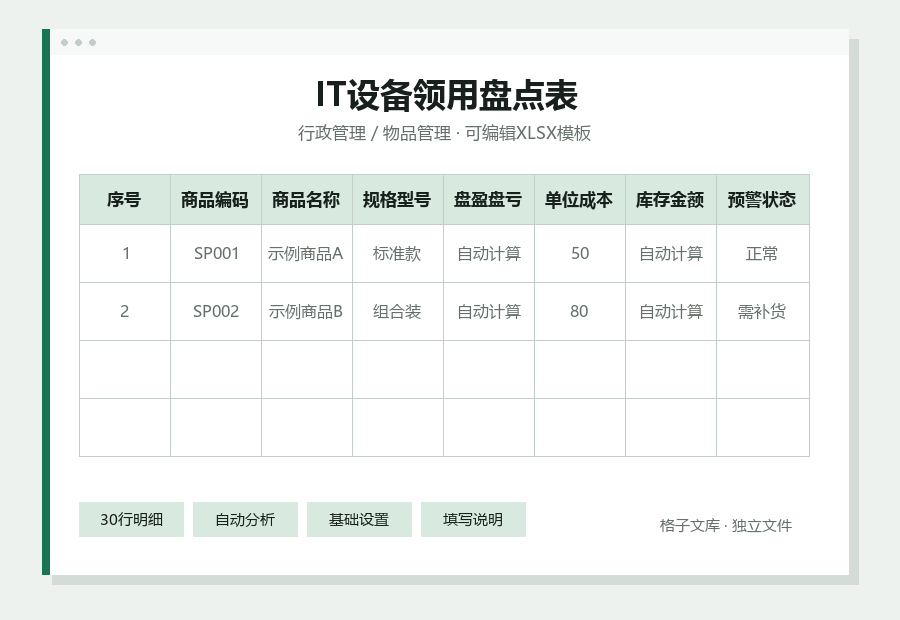The width and height of the screenshot is (900, 620).
Task: Click the SP001 product code cell
Action: (216, 253)
